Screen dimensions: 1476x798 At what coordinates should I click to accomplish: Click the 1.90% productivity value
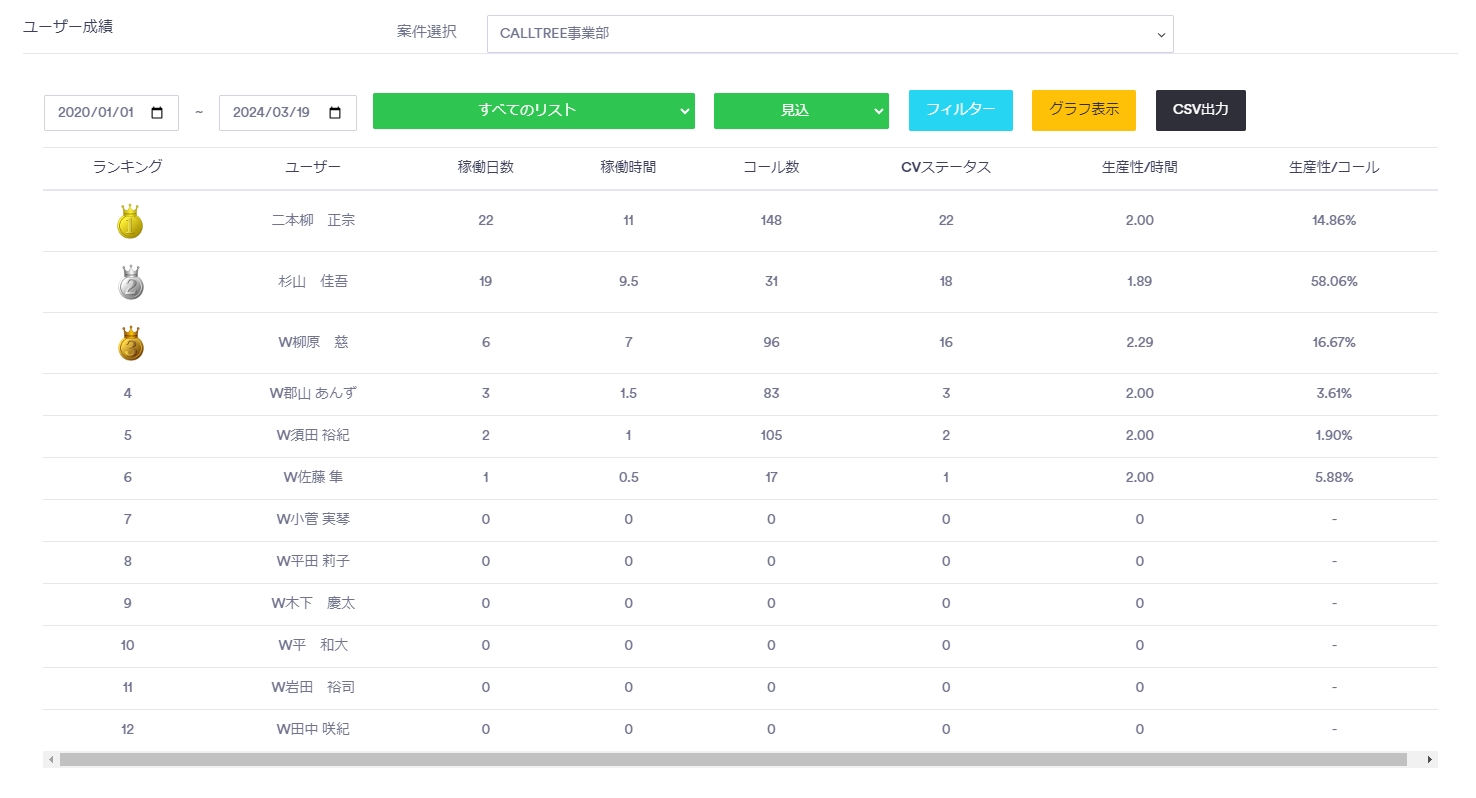pyautogui.click(x=1334, y=436)
